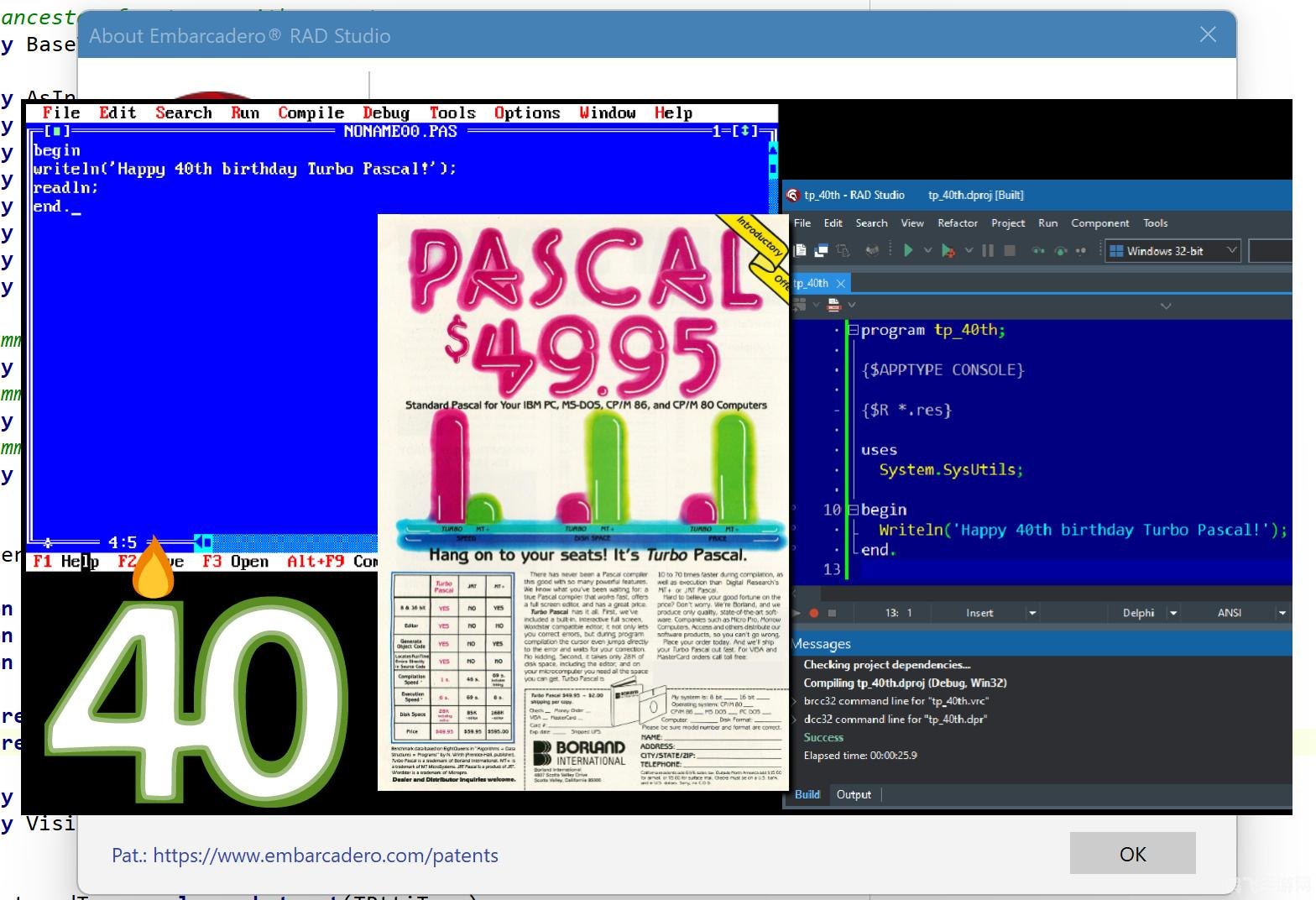
Task: Expand dcc32 command line message
Action: [796, 719]
